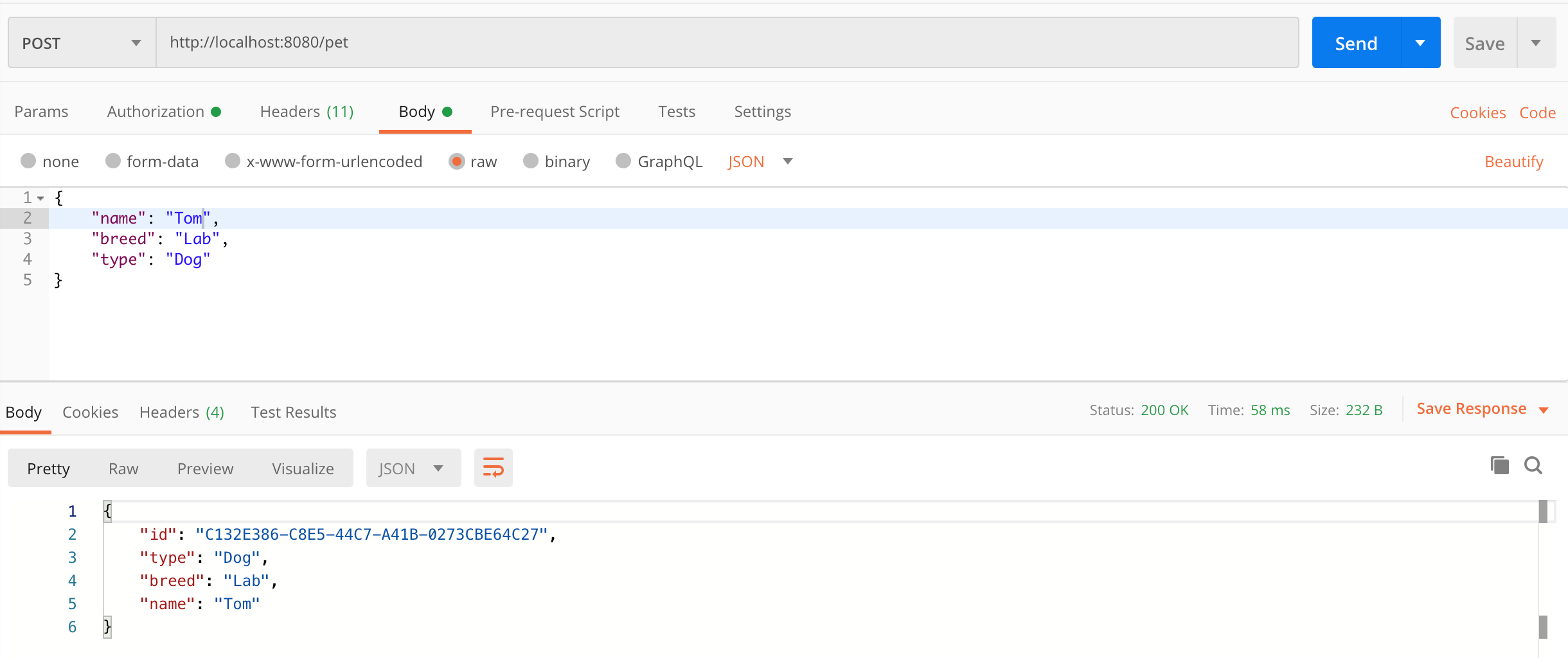Open the Send button dropdown options

point(1419,42)
